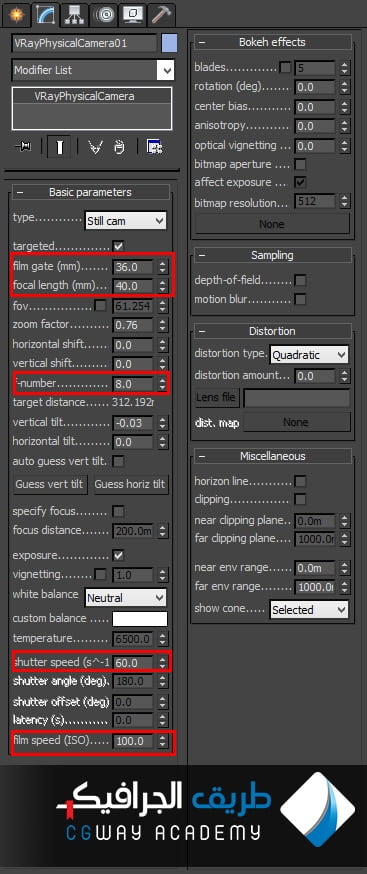Click the horizontal shift value field
This screenshot has width=367, height=874.
coord(133,345)
